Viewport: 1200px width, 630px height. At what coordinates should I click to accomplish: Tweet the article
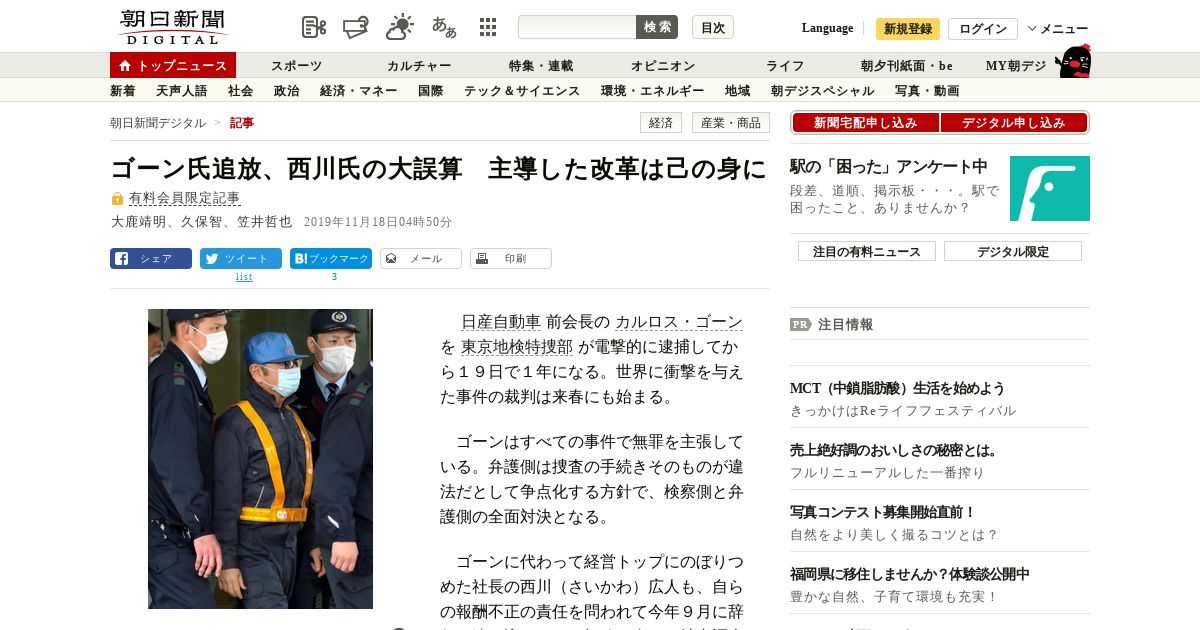241,258
